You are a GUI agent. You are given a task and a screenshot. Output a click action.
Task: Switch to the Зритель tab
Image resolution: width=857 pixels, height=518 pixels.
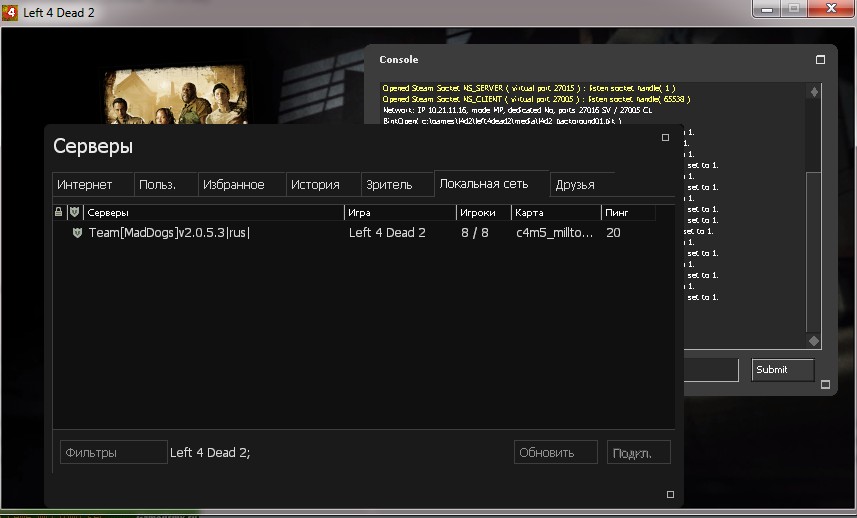click(x=397, y=185)
